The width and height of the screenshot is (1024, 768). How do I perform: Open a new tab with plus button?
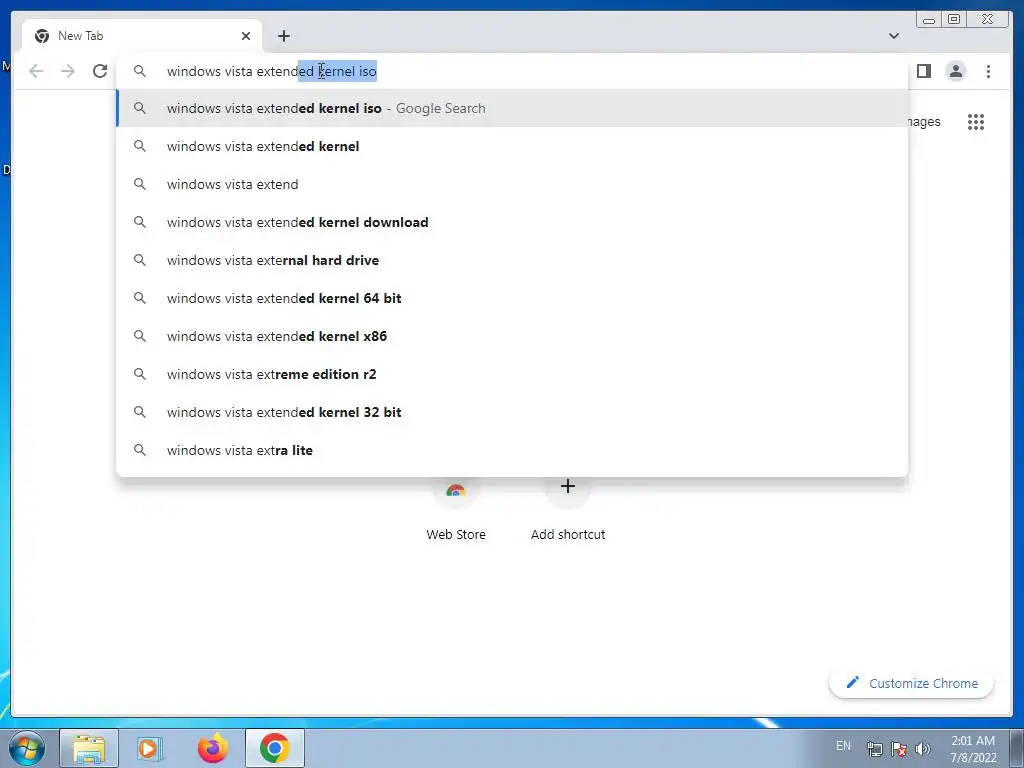pyautogui.click(x=283, y=36)
